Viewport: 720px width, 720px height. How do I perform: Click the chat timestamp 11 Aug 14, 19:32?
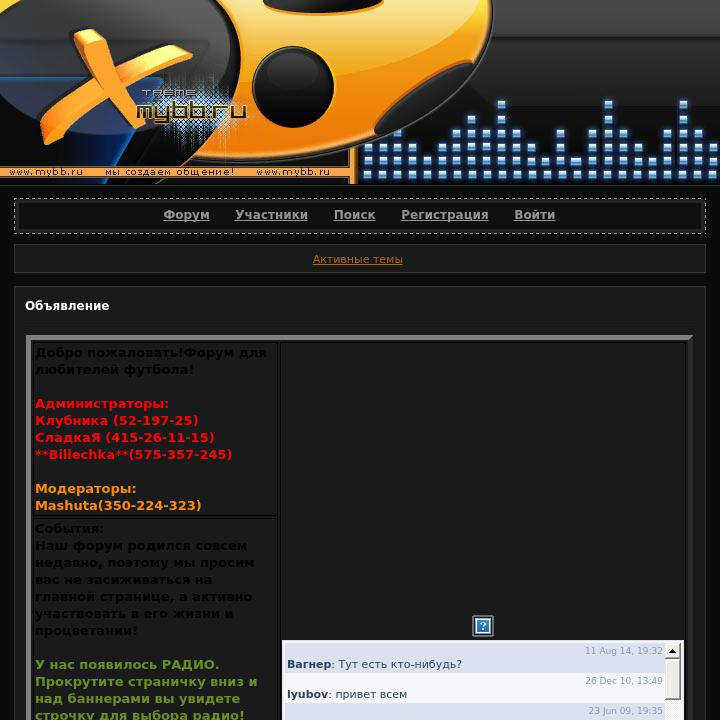(624, 651)
